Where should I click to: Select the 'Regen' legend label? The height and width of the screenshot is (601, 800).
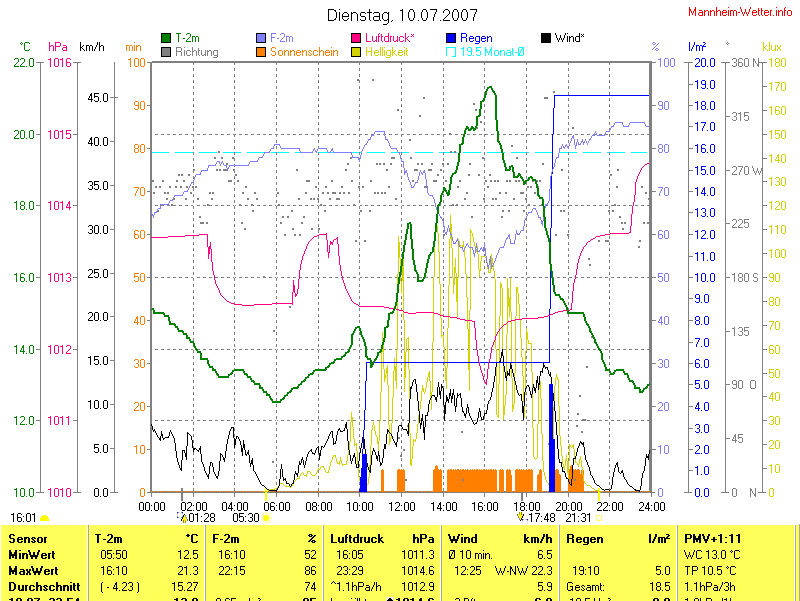pyautogui.click(x=476, y=38)
